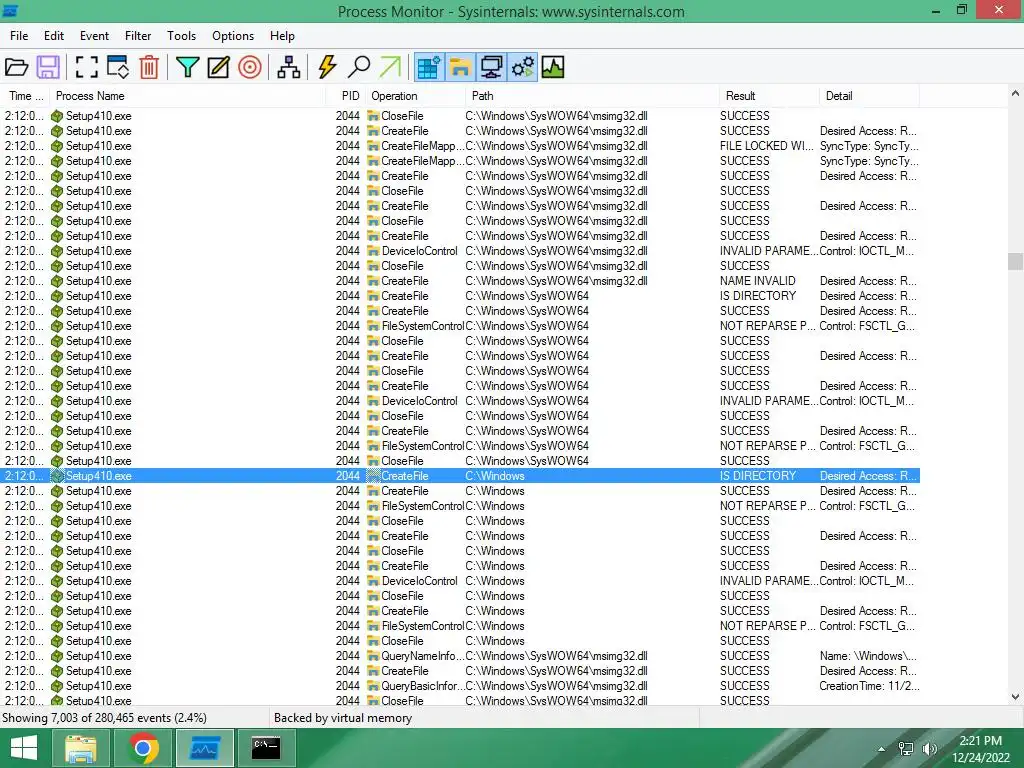Open the Process Tree icon

point(288,67)
